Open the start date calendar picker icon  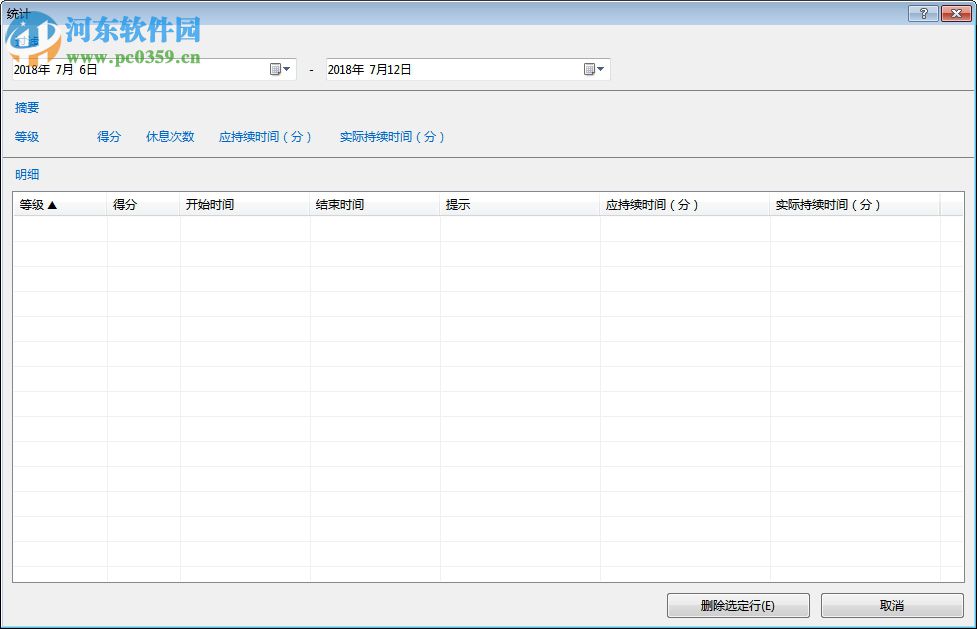[277, 69]
